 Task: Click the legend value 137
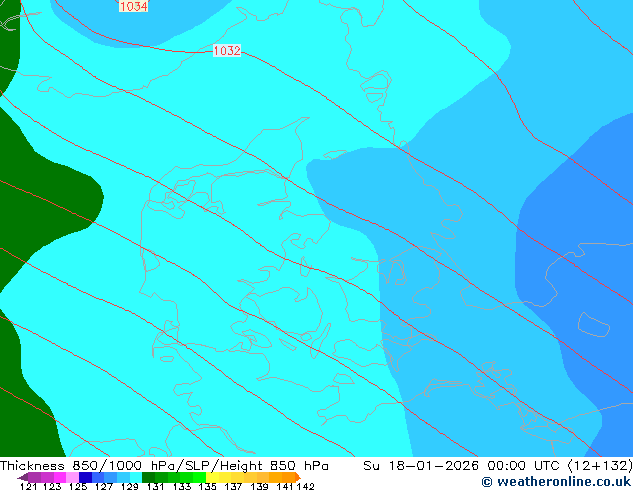(233, 486)
